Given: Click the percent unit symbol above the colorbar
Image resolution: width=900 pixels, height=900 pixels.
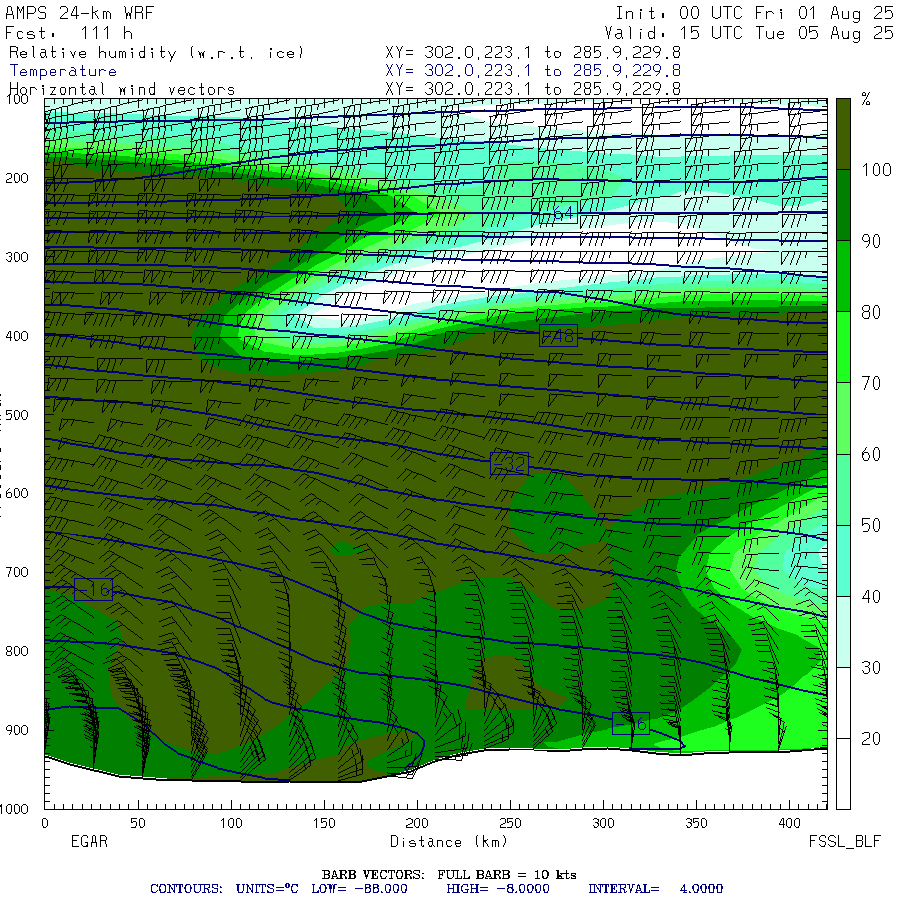Looking at the screenshot, I should 866,100.
